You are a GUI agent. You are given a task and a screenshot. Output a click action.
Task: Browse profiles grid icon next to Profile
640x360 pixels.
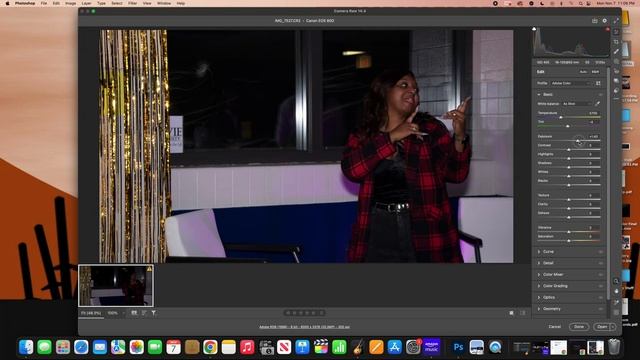[x=598, y=83]
